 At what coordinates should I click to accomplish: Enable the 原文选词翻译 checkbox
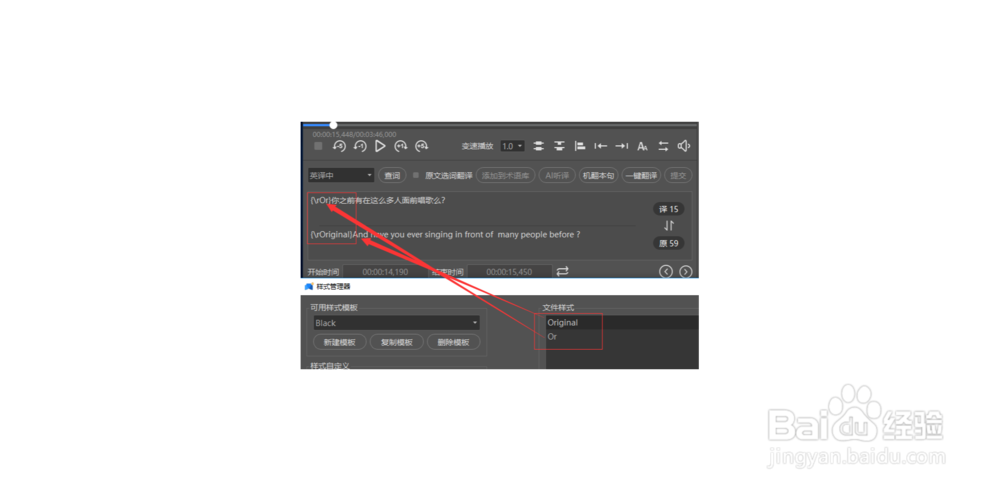[416, 175]
